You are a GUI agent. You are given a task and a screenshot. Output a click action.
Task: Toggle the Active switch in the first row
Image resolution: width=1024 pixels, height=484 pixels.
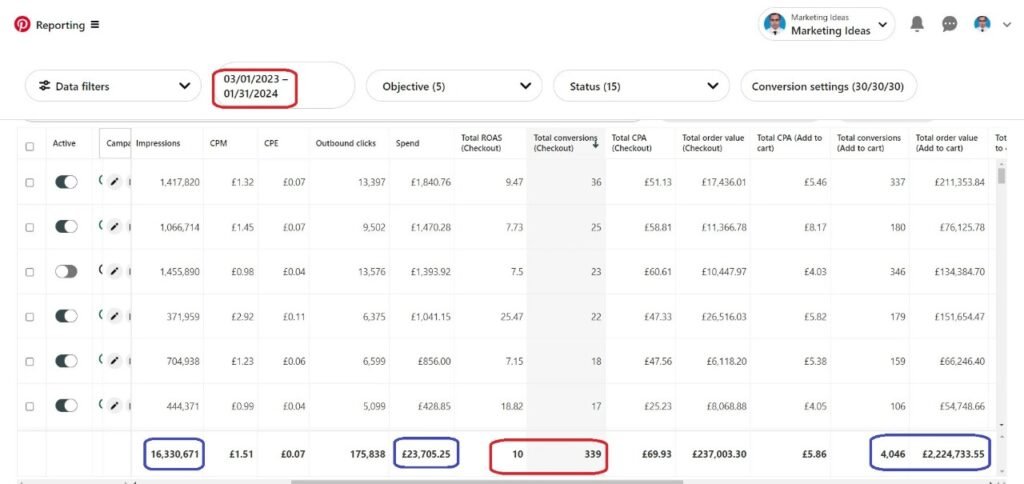click(x=66, y=183)
